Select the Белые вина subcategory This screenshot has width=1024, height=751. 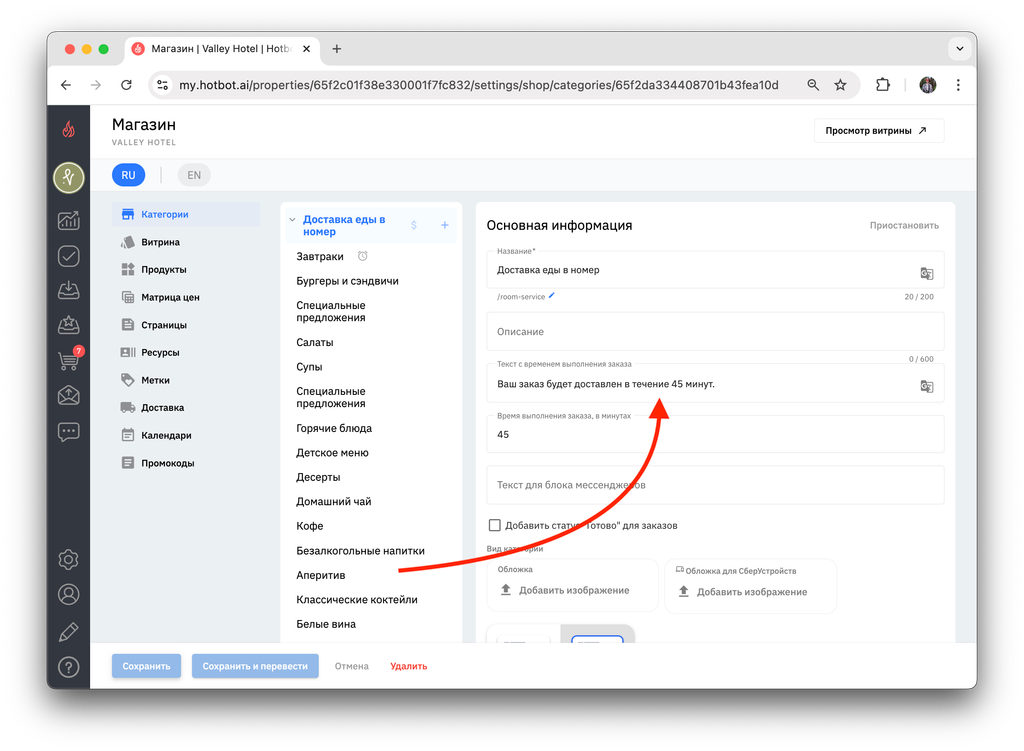click(x=326, y=624)
